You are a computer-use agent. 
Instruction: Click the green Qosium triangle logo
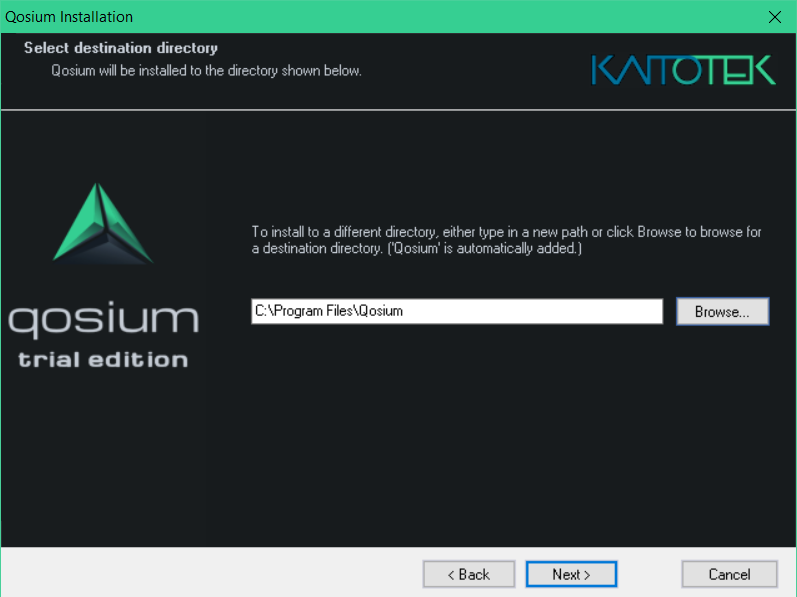(x=103, y=224)
